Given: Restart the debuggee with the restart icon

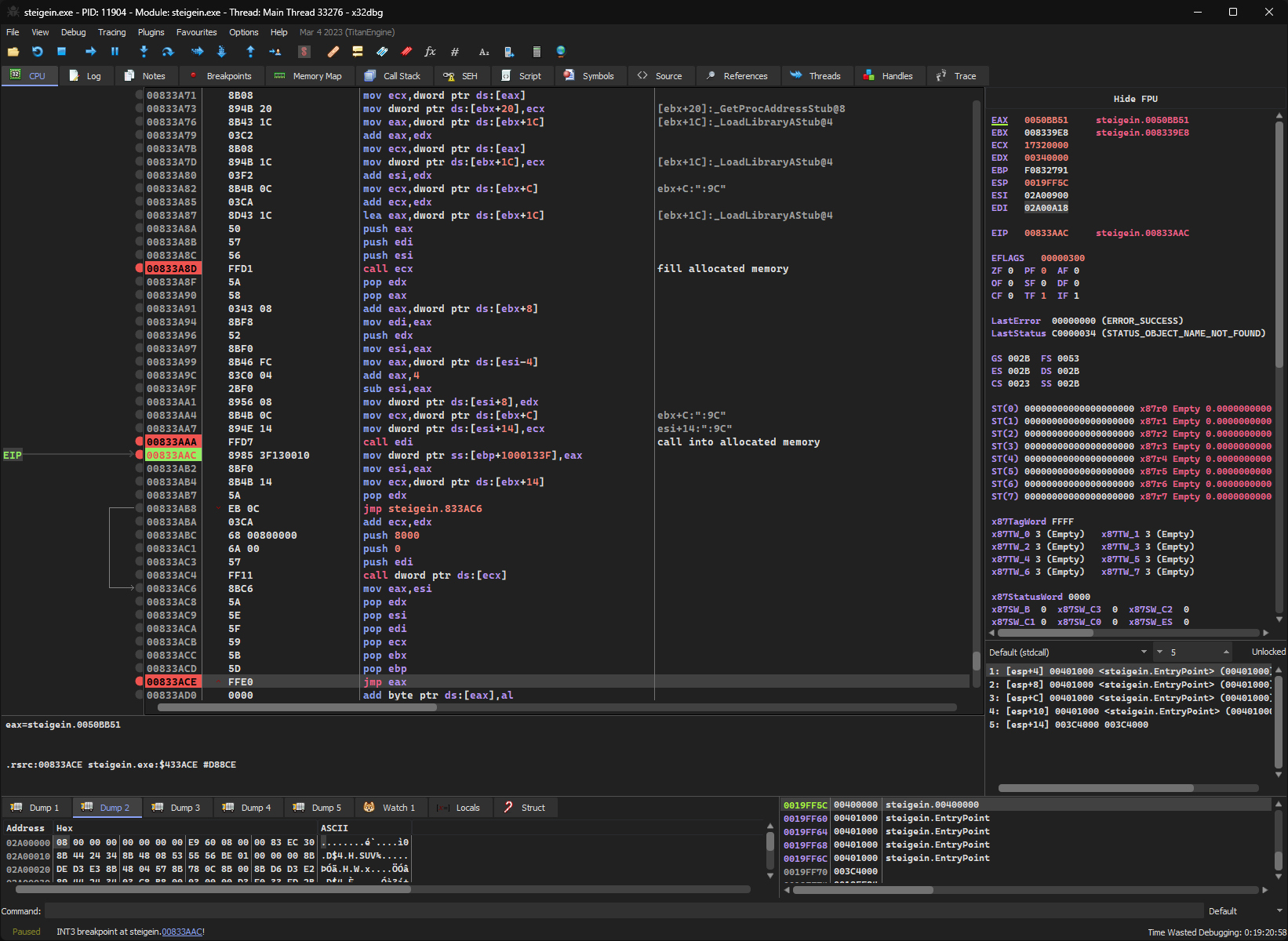Looking at the screenshot, I should (x=38, y=52).
